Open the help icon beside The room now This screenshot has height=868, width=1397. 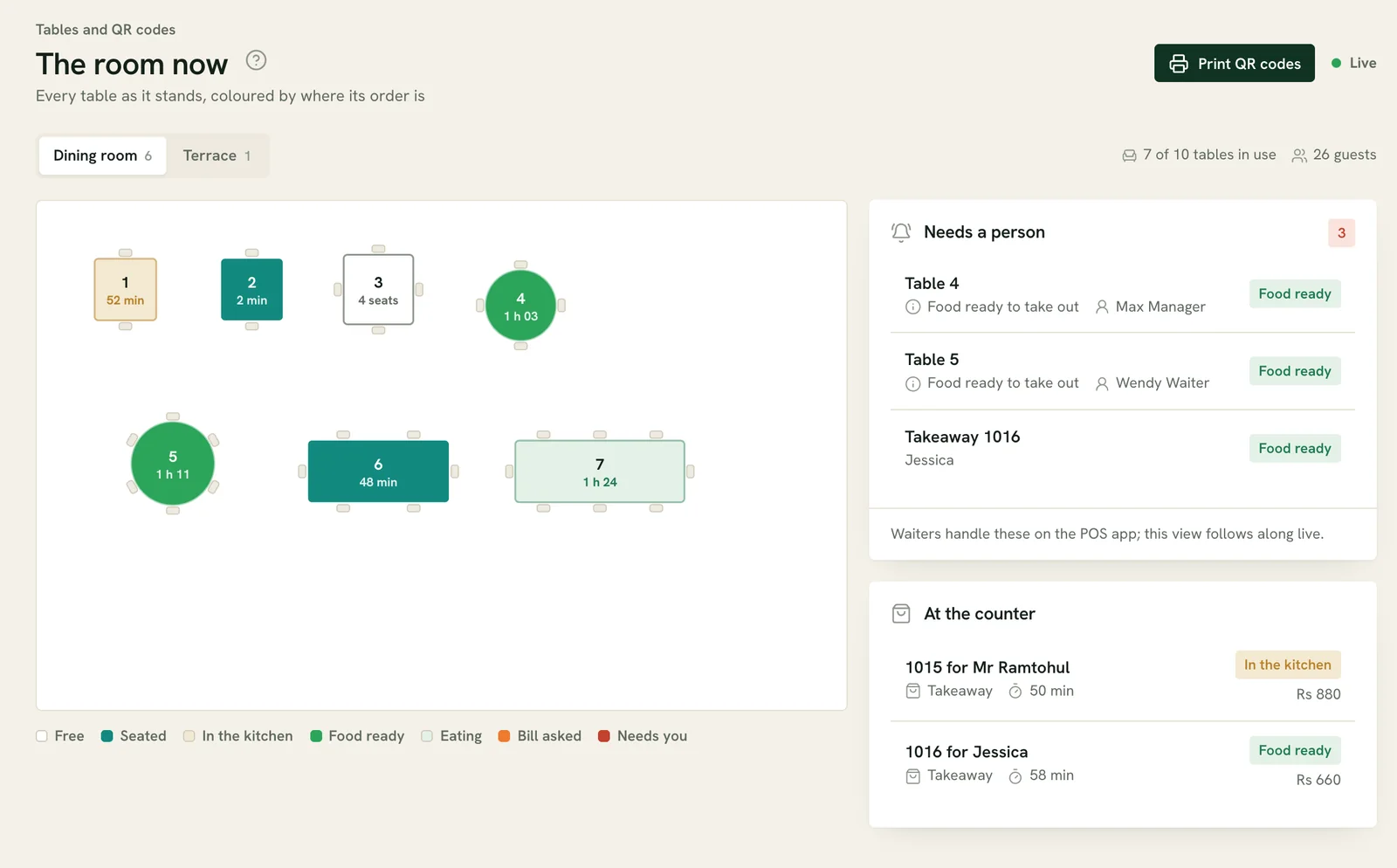click(256, 60)
